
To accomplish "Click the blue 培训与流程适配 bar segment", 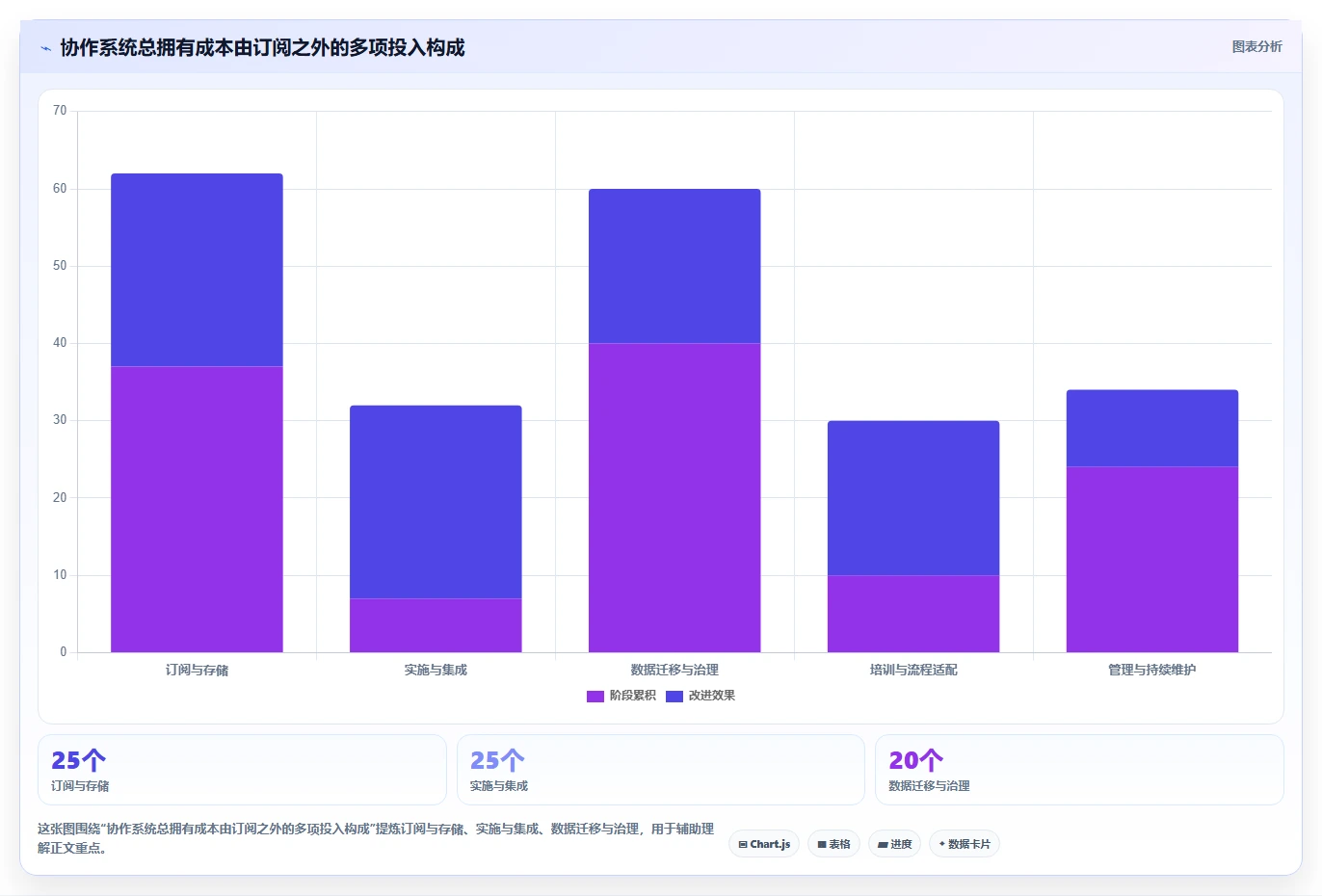I will (x=913, y=498).
